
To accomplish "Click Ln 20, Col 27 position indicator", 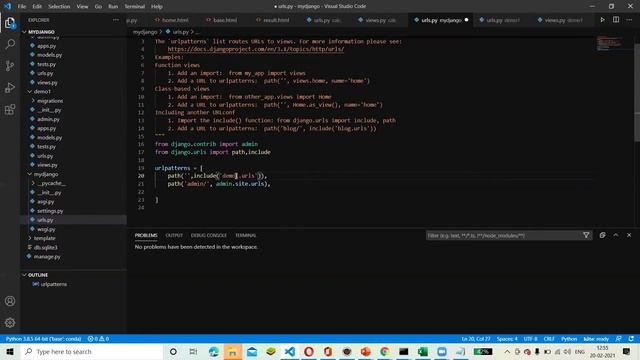I will pyautogui.click(x=476, y=339).
